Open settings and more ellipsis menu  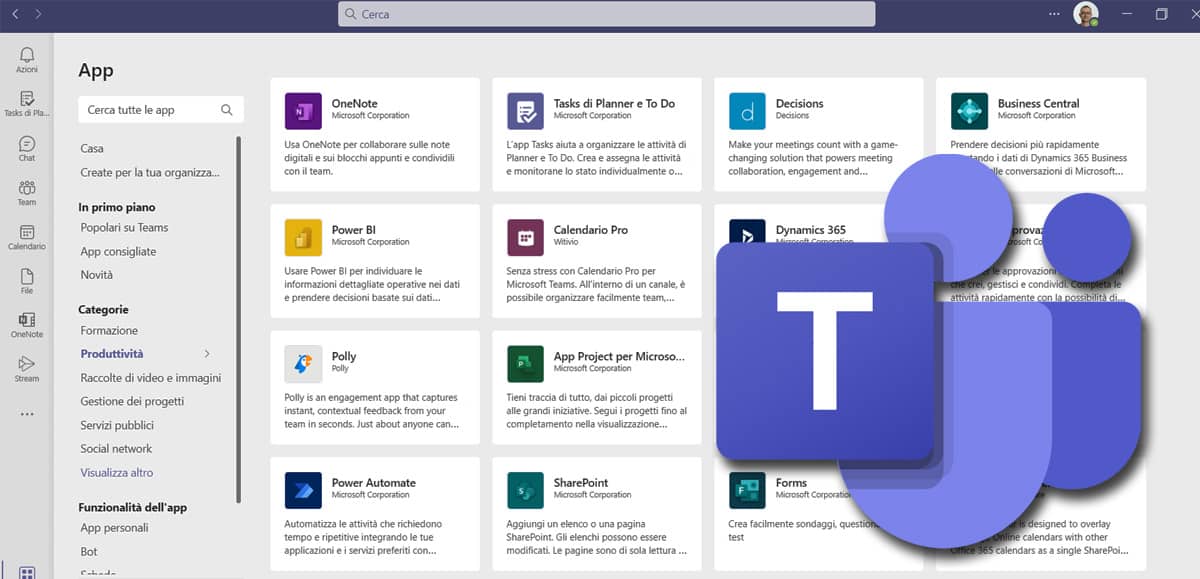point(1054,14)
